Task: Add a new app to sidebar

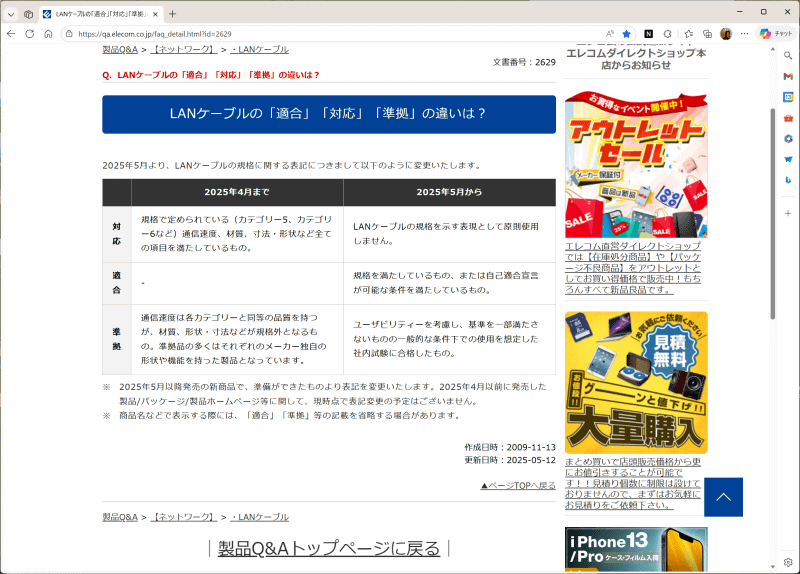Action: 788,213
